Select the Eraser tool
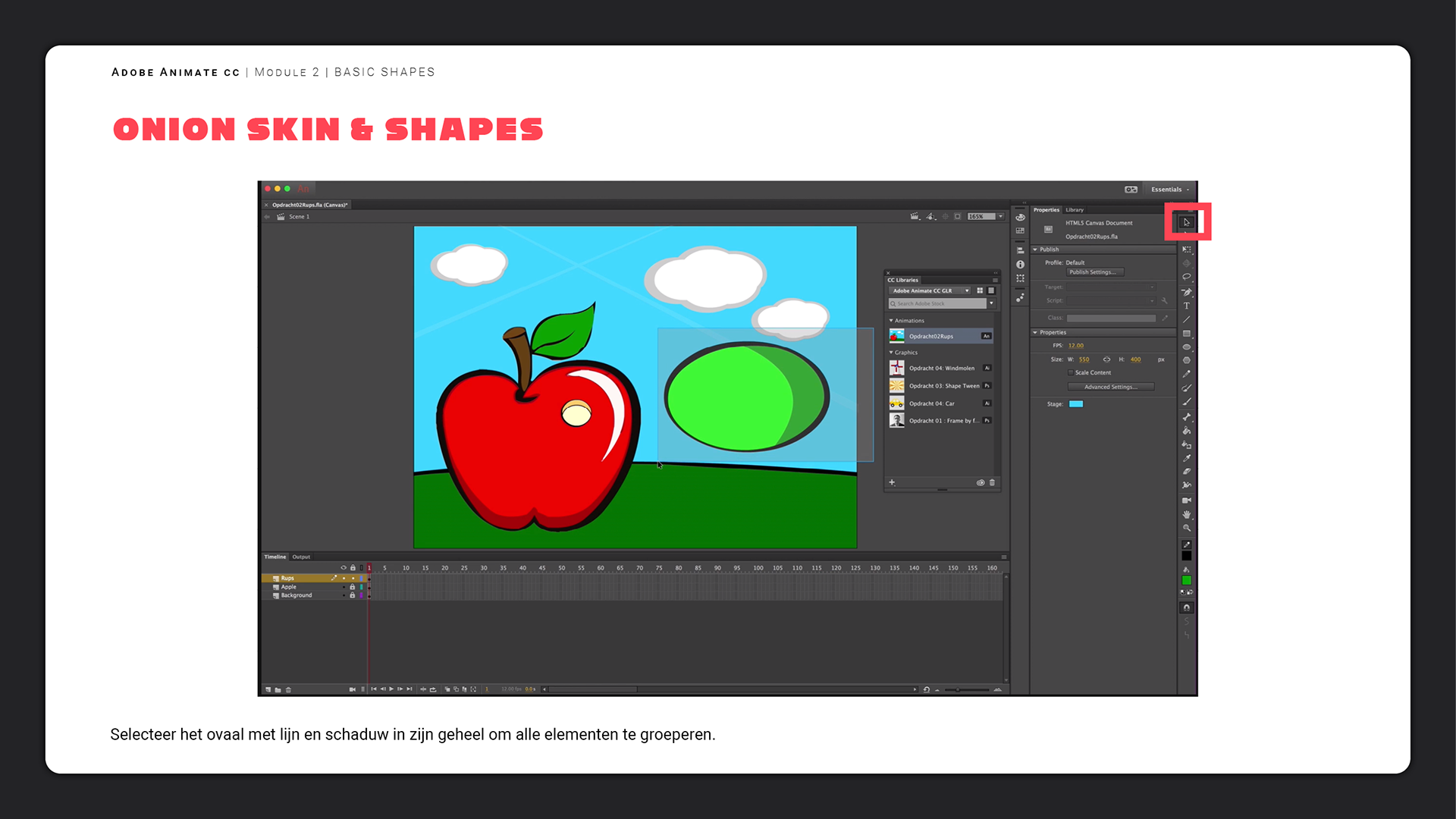 click(x=1187, y=472)
